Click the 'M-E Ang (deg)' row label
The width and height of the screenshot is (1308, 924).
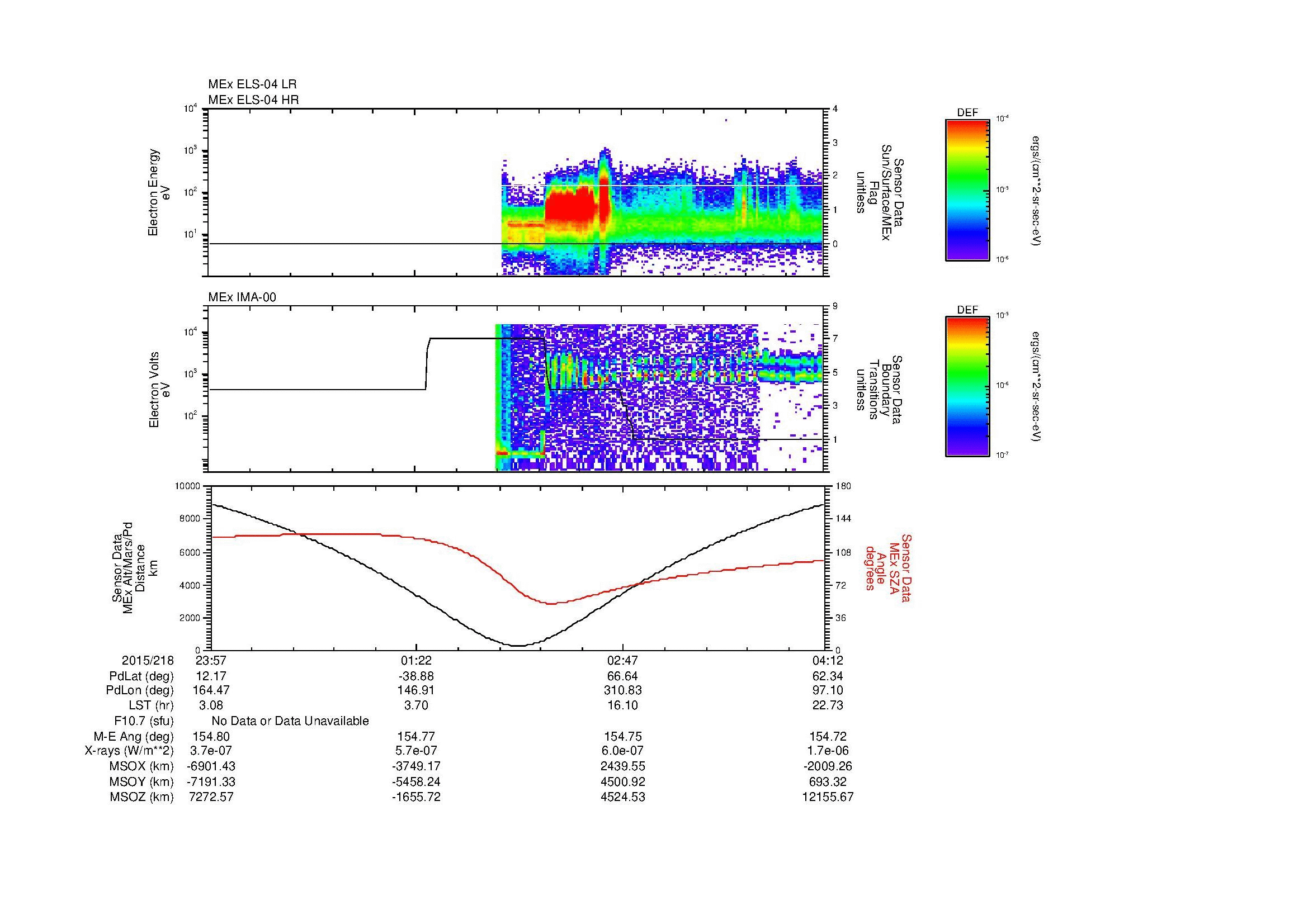pyautogui.click(x=135, y=737)
